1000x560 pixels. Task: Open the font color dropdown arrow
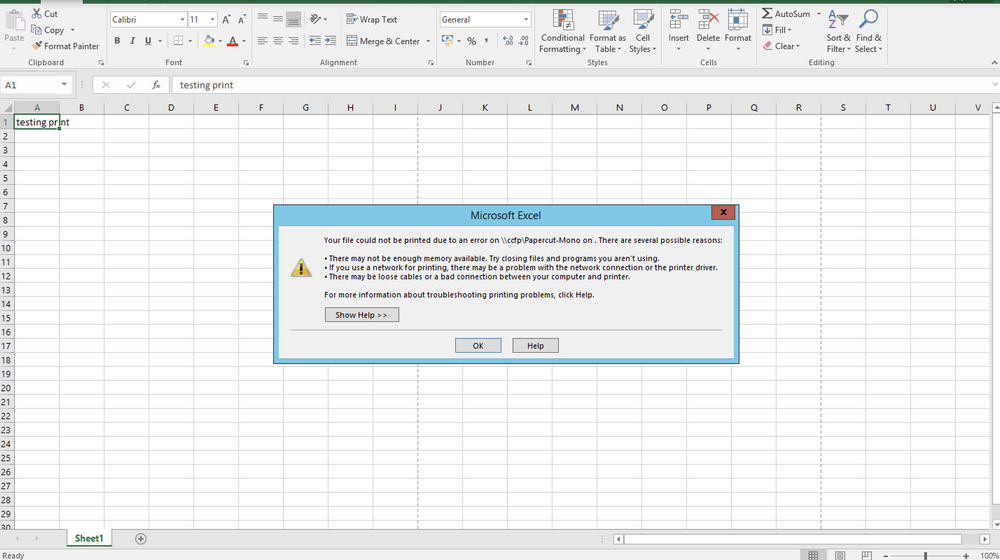244,41
